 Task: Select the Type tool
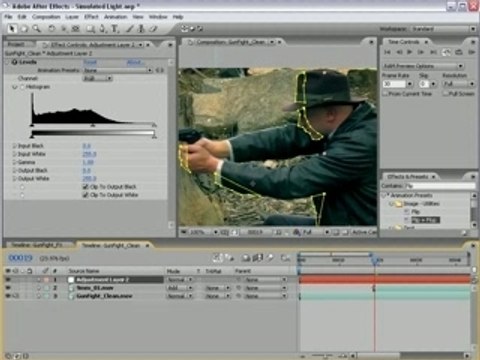tap(114, 29)
